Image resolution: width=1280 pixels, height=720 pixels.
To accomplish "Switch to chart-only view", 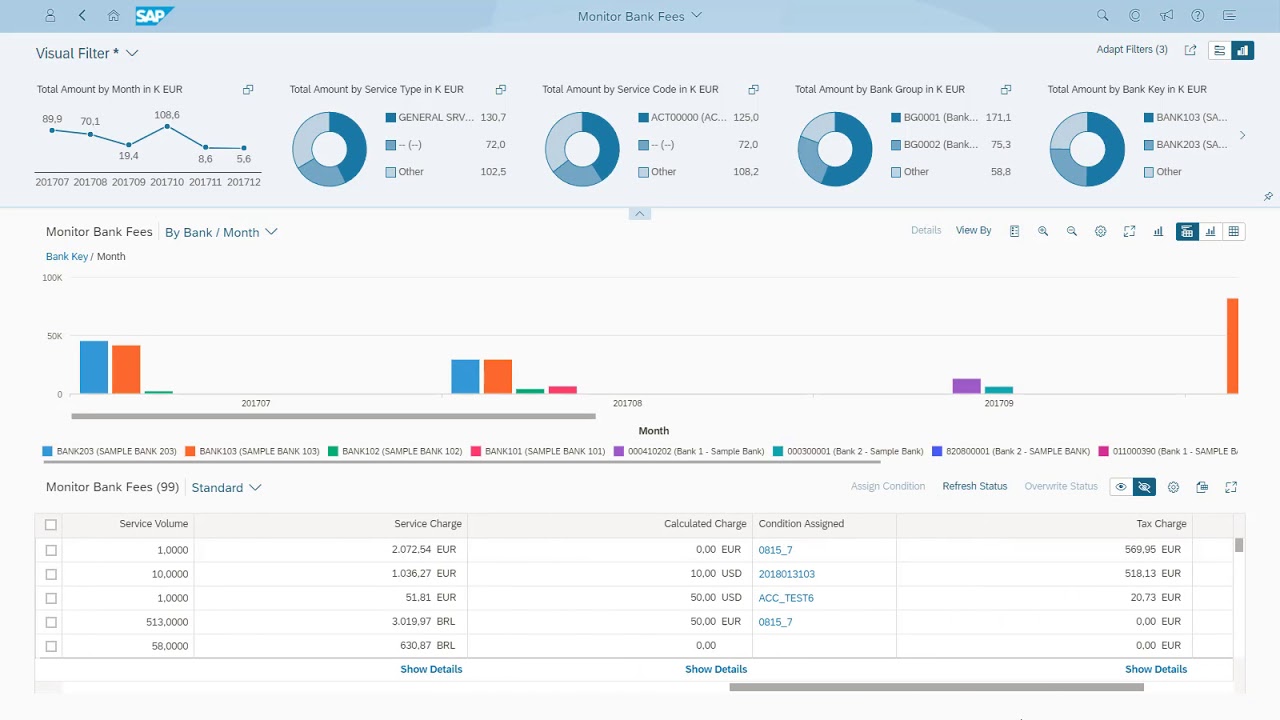I will tap(1211, 231).
